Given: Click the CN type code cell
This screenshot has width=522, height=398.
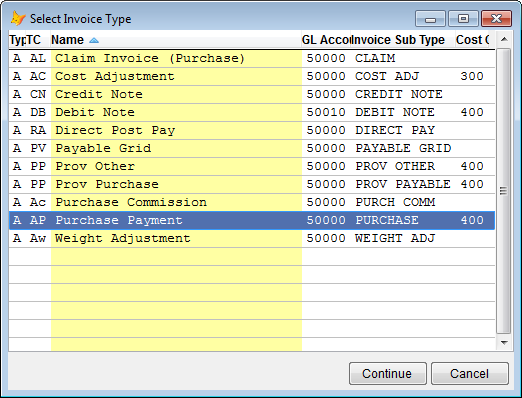Looking at the screenshot, I should click(38, 95).
